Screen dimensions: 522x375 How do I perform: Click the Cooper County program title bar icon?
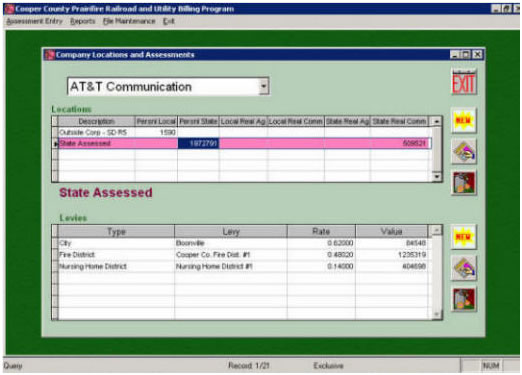[x=10, y=9]
